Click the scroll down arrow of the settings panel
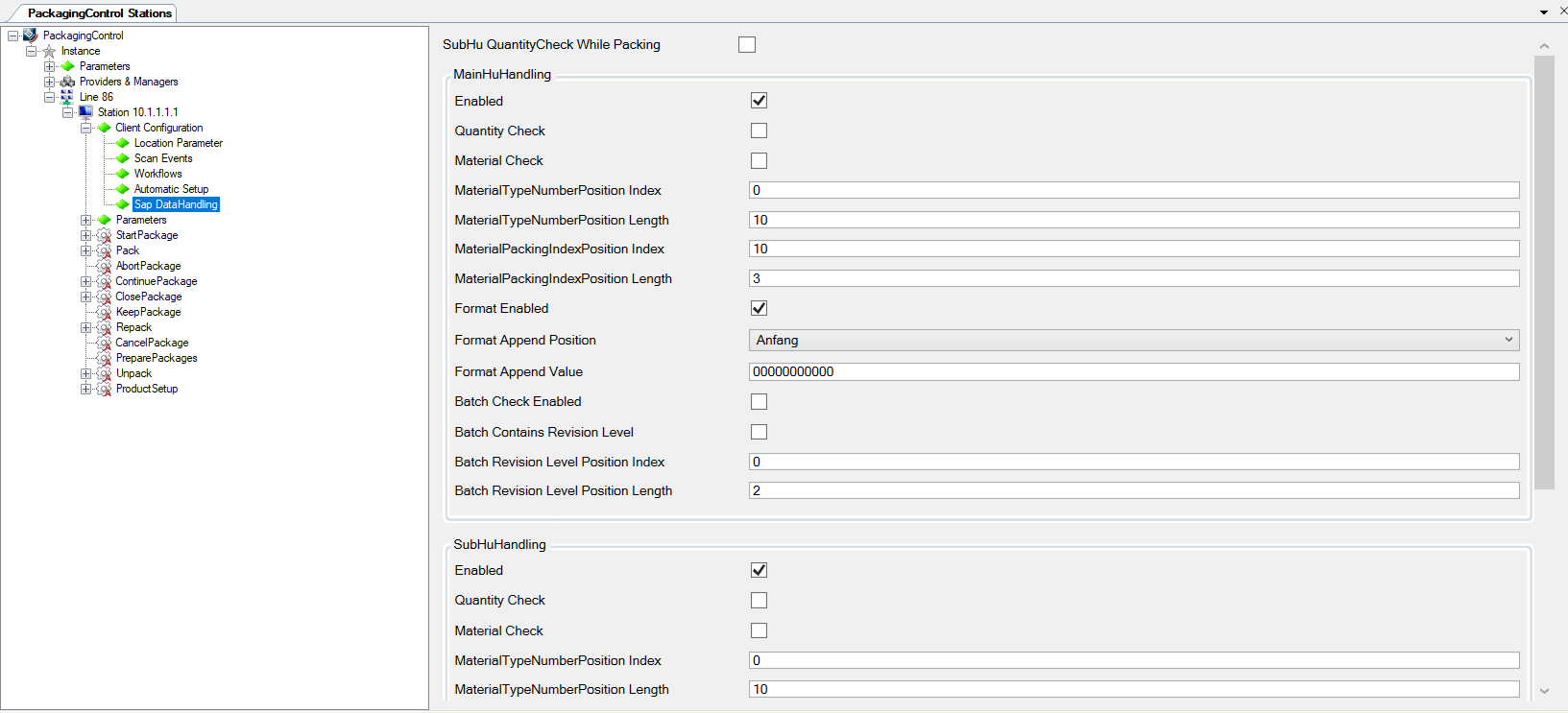Image resolution: width=1568 pixels, height=713 pixels. click(x=1544, y=691)
